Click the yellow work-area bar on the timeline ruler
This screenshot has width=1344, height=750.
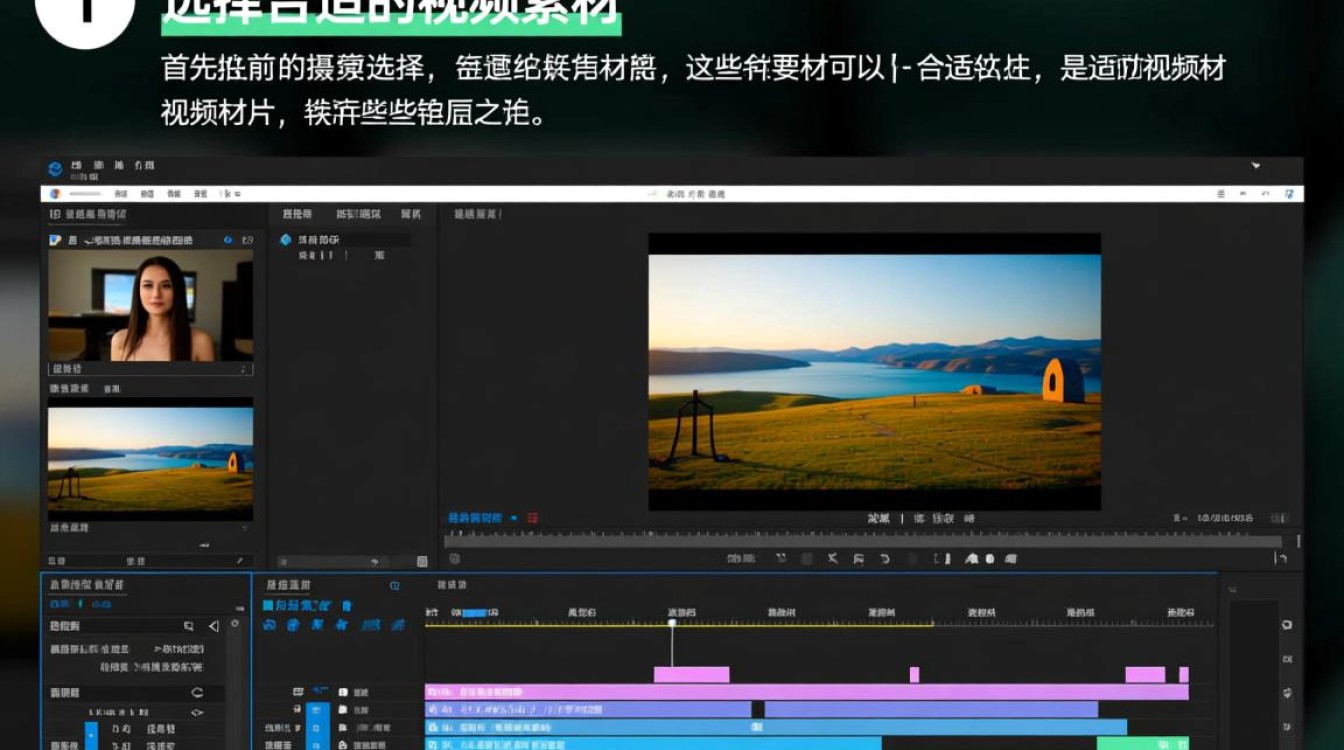(x=679, y=625)
